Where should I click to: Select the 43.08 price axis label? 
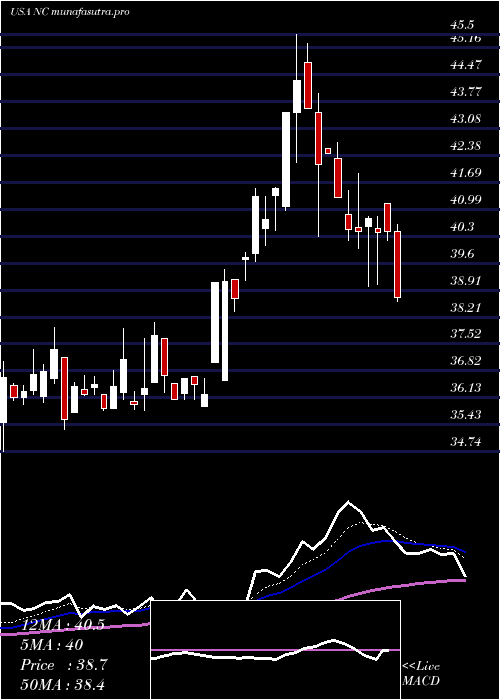(466, 119)
